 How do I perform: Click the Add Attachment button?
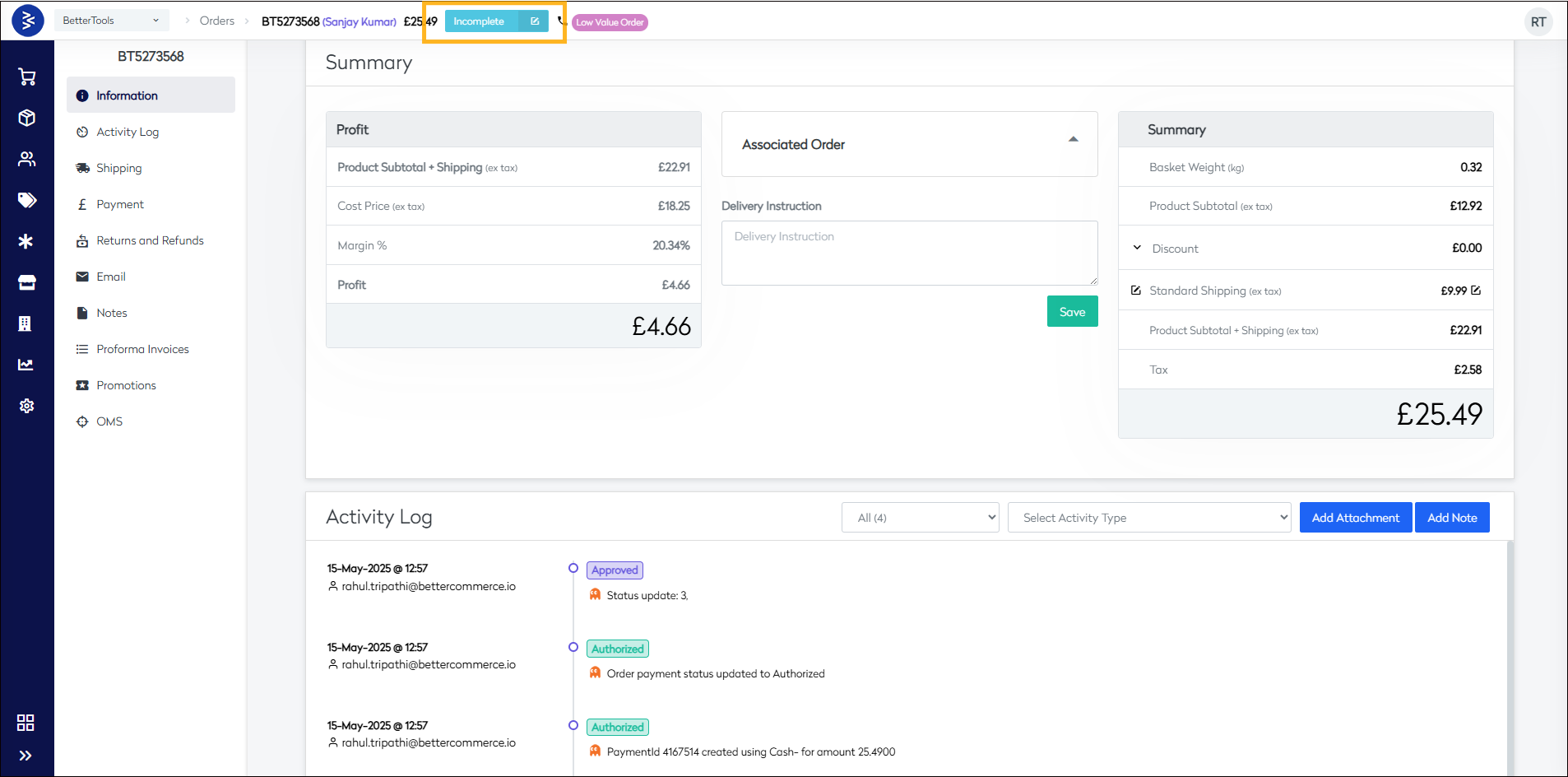point(1355,518)
